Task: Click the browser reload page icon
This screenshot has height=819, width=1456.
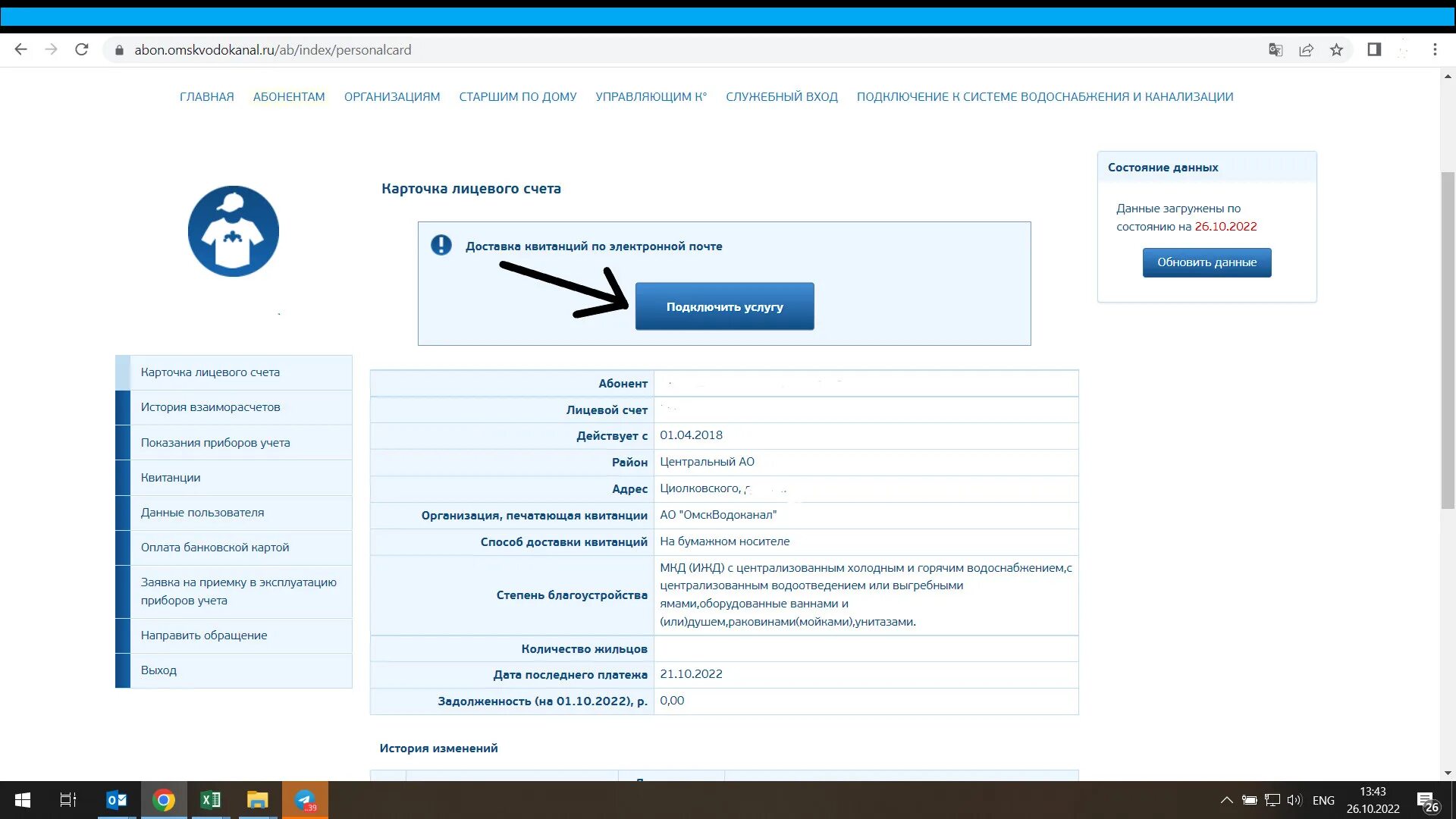Action: 82,50
